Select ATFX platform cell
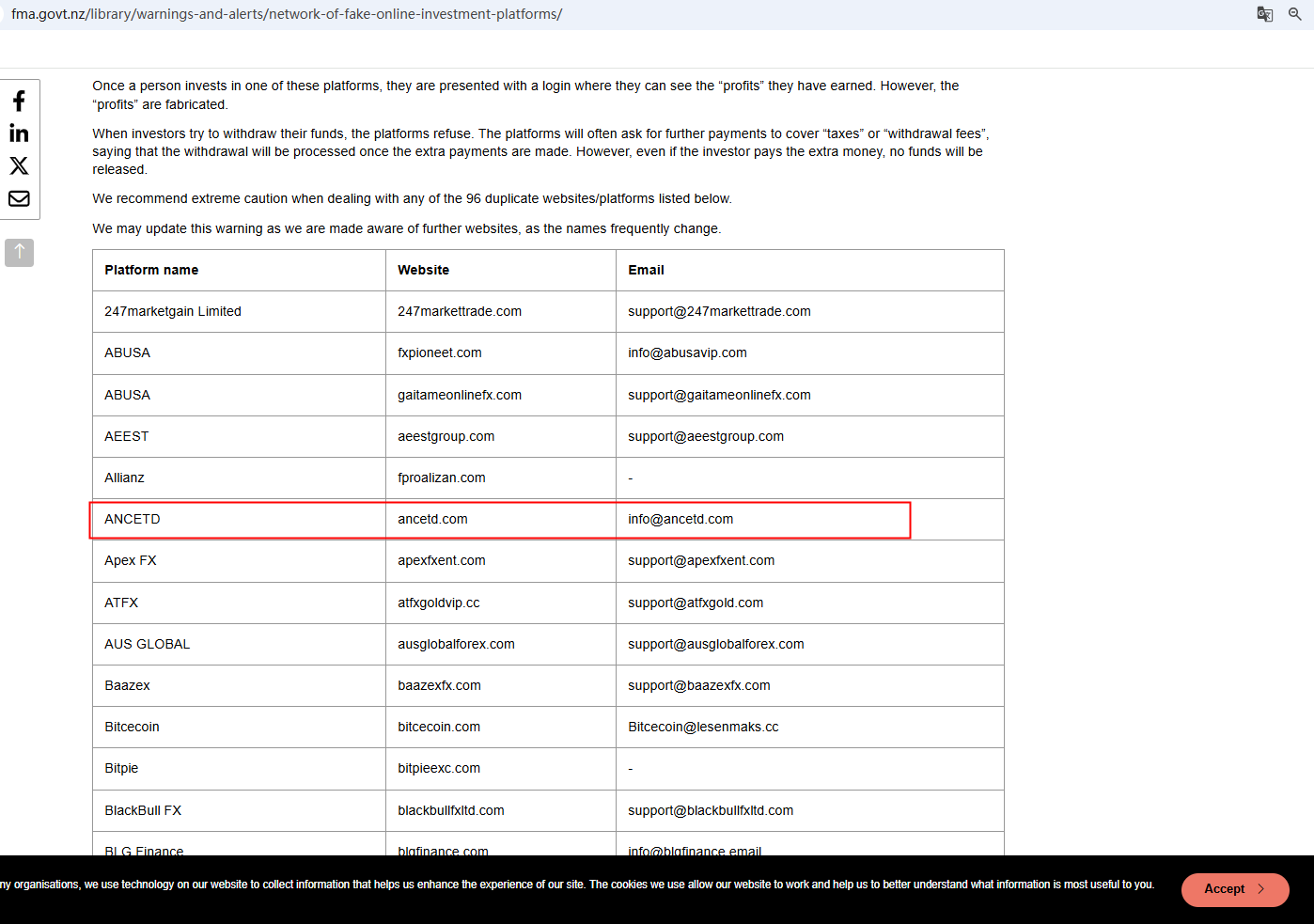 point(239,603)
